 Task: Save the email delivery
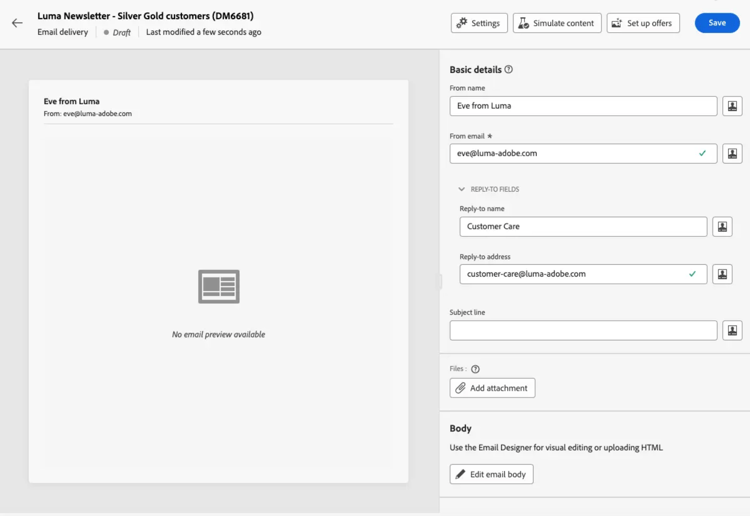717,23
